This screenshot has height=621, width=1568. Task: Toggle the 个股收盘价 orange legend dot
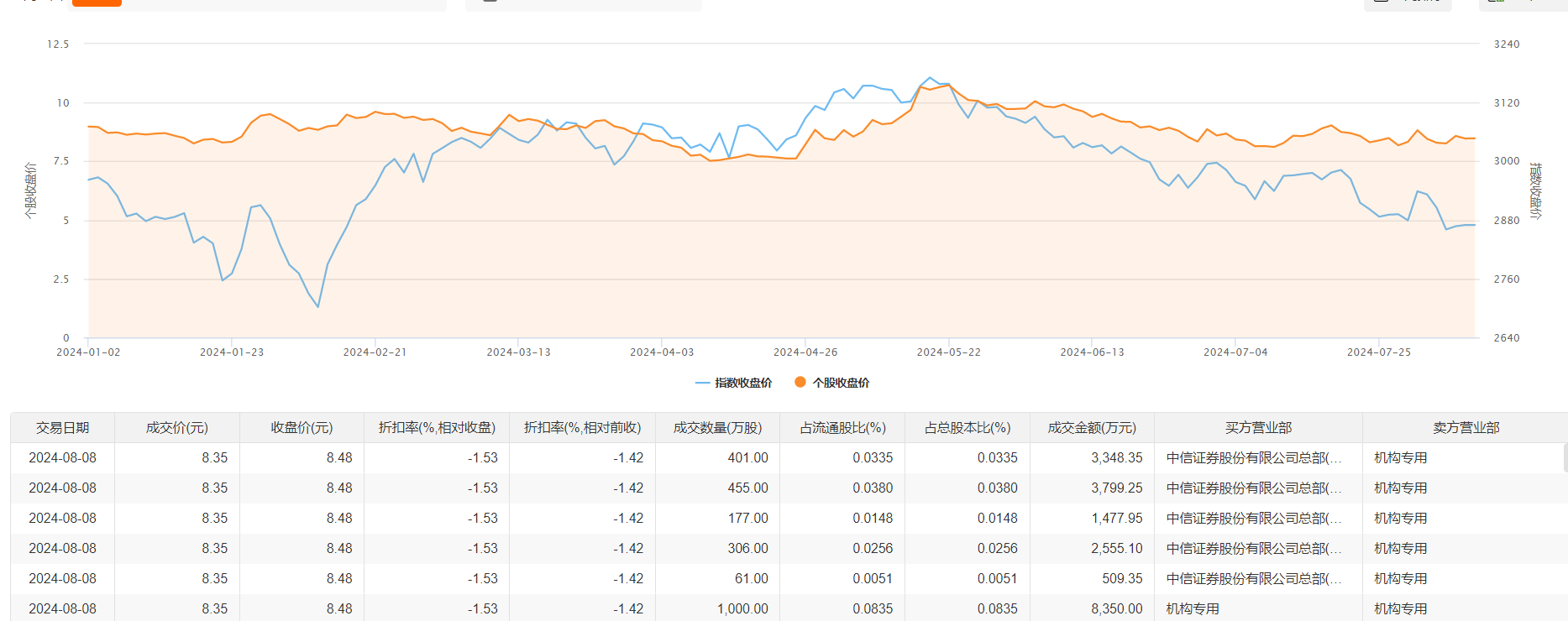tap(800, 383)
